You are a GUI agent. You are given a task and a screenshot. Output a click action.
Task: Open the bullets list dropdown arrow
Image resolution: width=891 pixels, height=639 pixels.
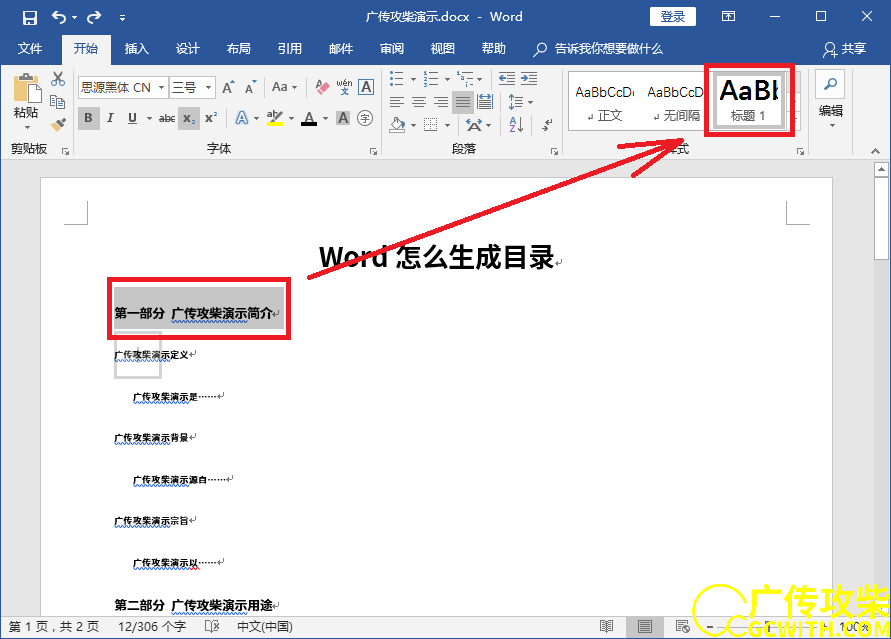pos(413,79)
